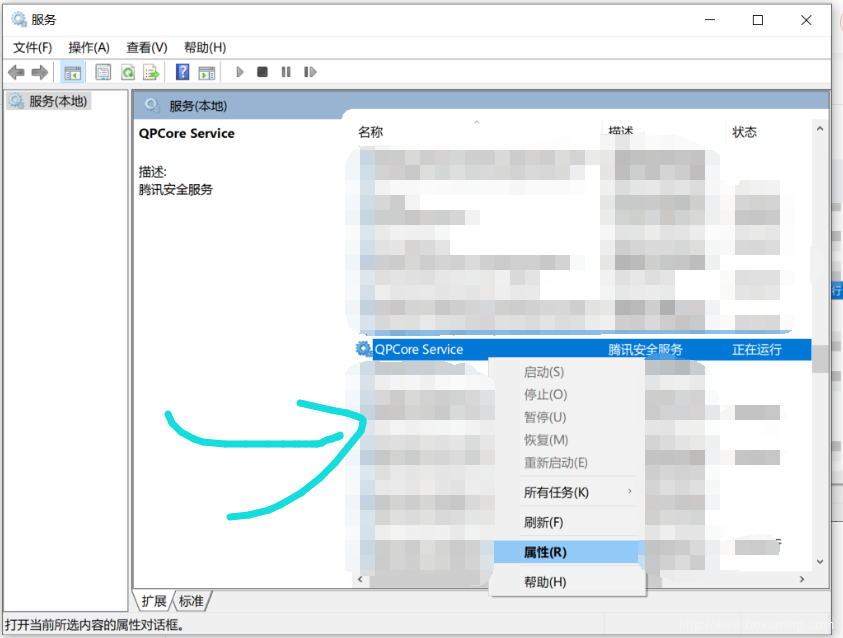Maximize the 服务 window
This screenshot has width=843, height=638.
pos(758,20)
